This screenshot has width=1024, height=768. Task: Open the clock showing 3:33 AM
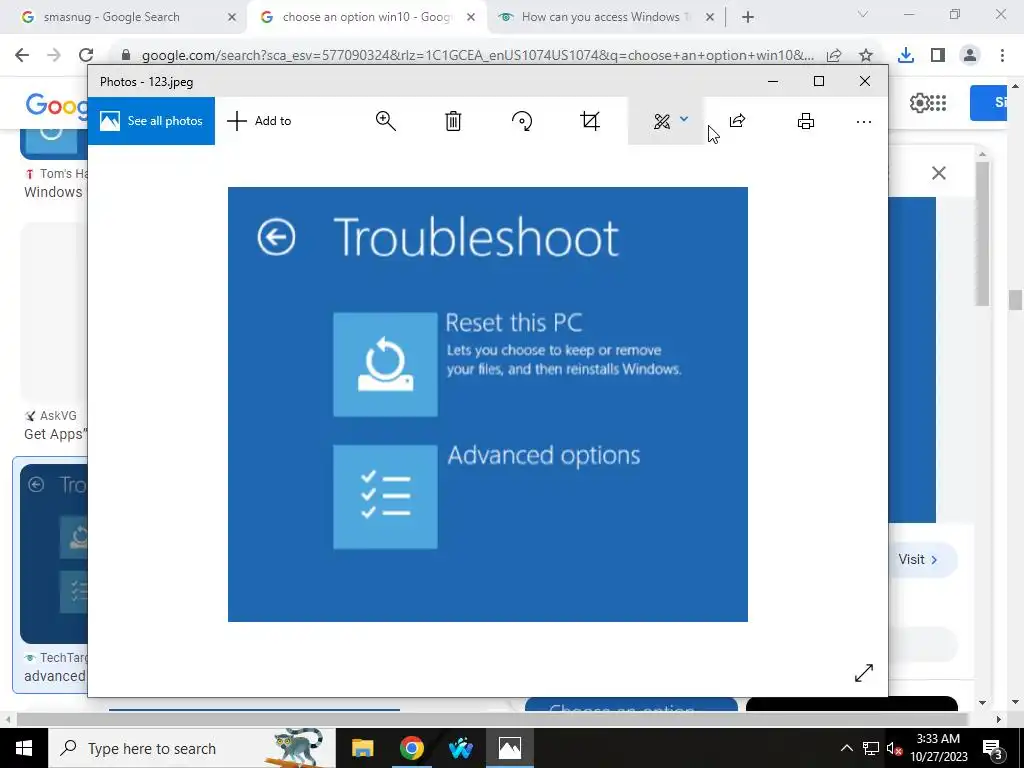tap(938, 748)
